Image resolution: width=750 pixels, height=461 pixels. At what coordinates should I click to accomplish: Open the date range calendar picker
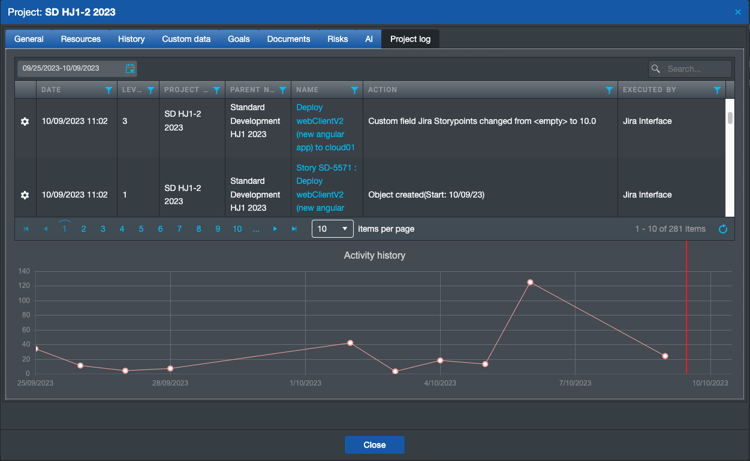click(130, 69)
